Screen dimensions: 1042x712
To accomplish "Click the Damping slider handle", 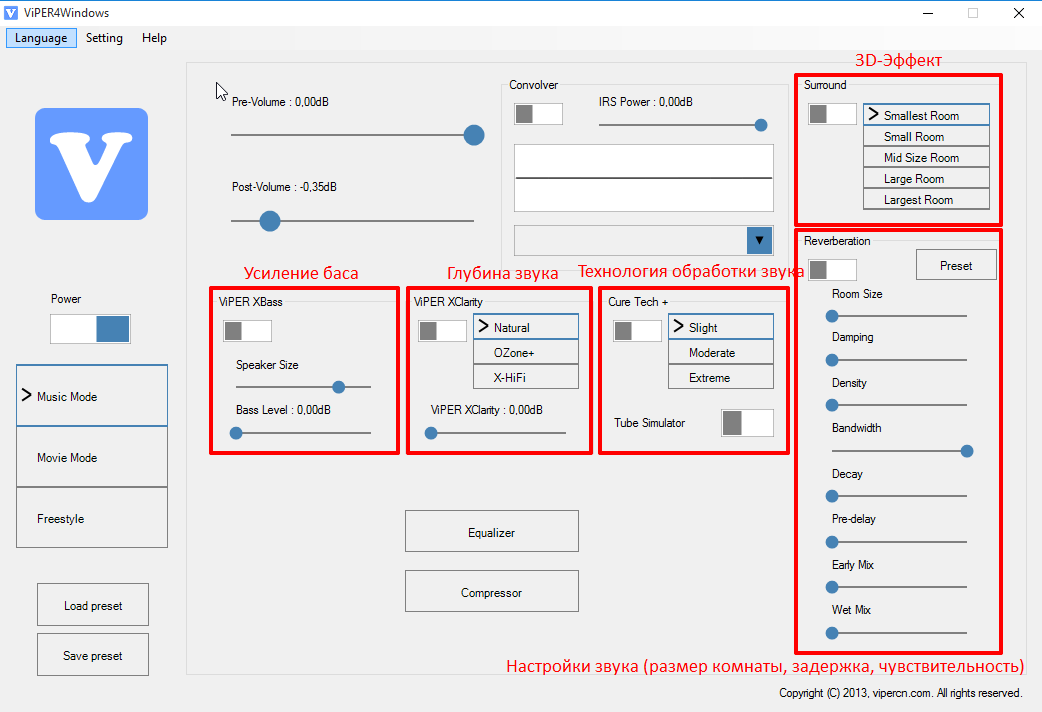I will (832, 360).
